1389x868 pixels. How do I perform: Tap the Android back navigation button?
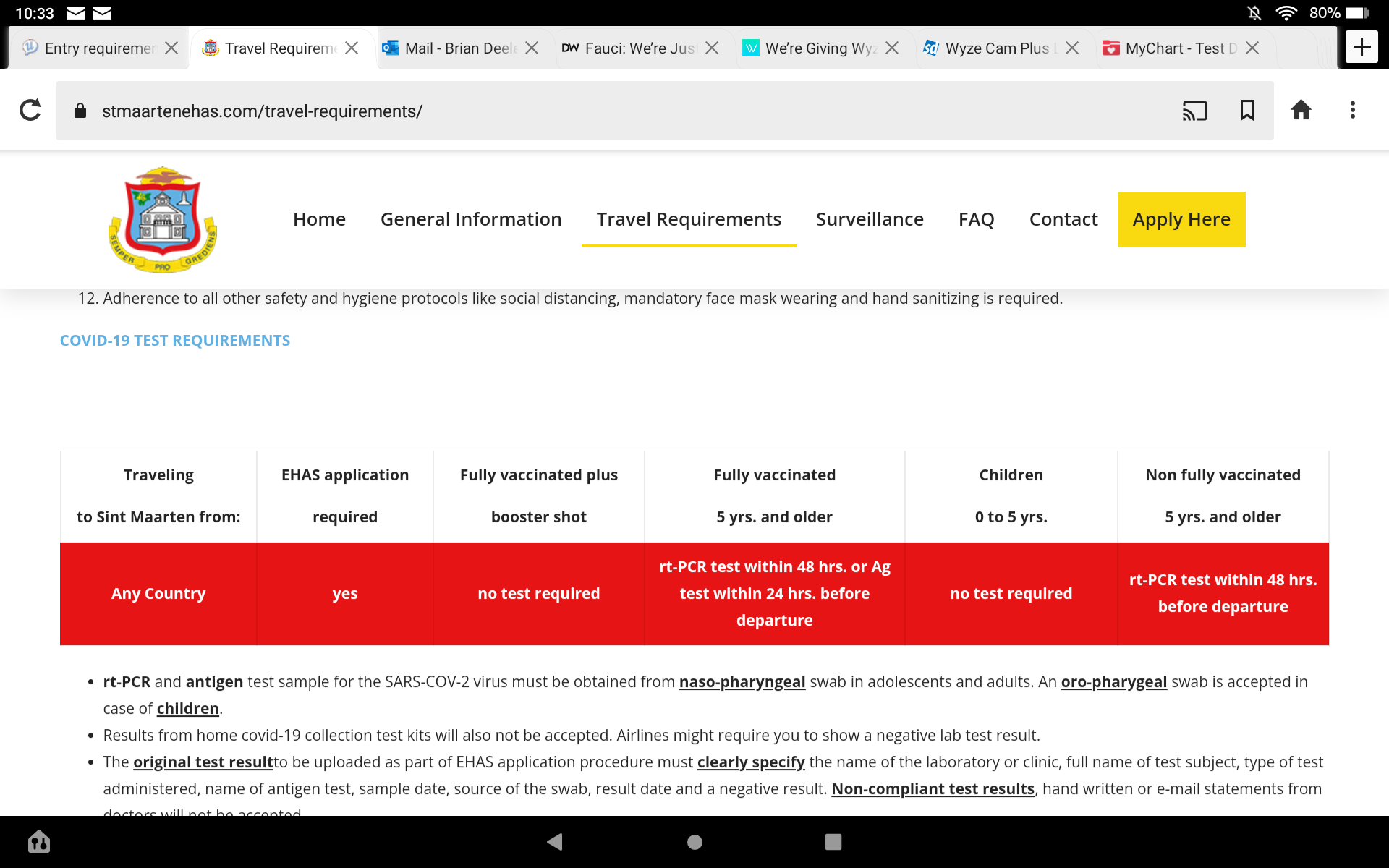pos(555,842)
